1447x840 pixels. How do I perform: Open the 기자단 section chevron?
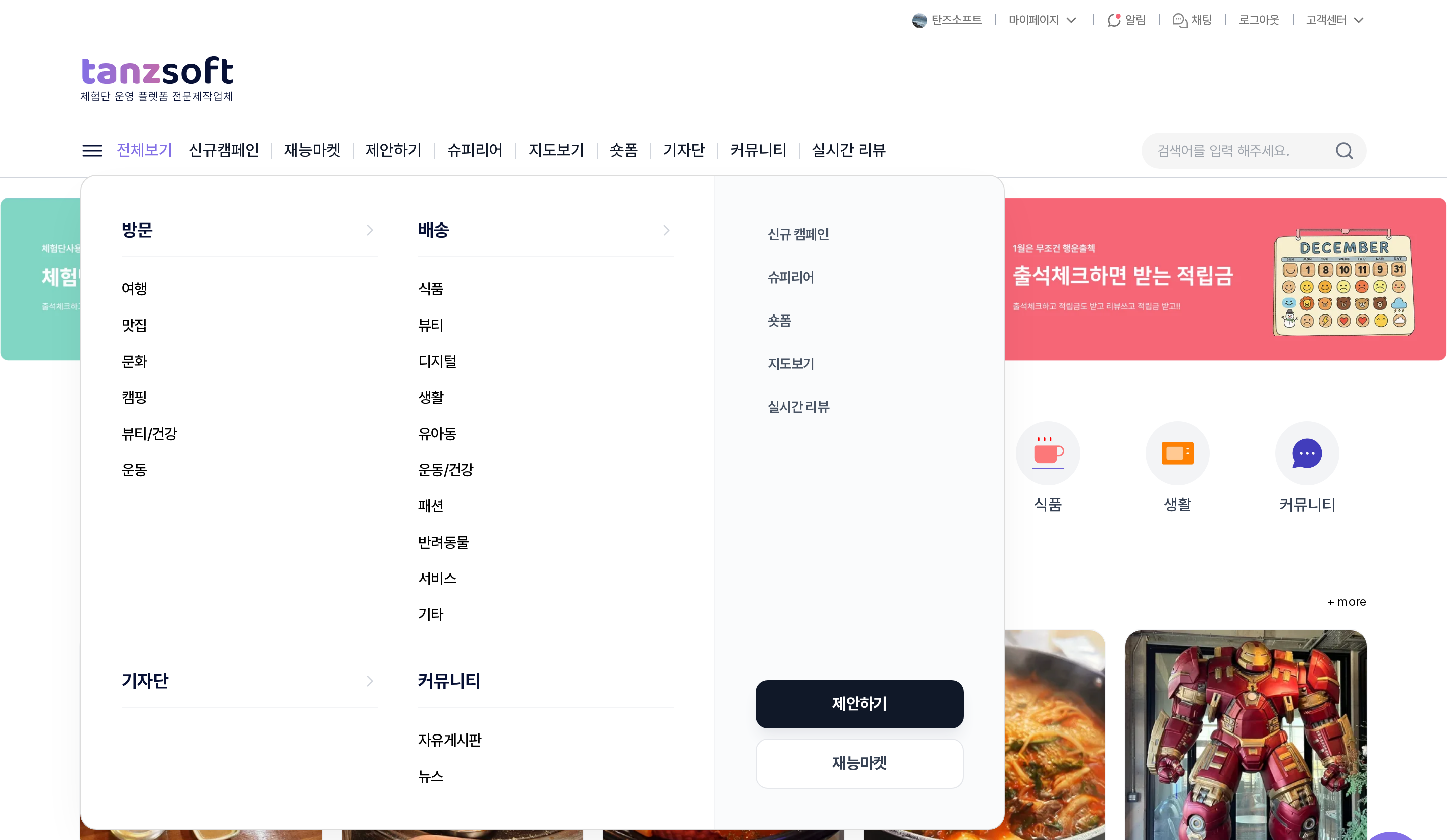pos(370,681)
